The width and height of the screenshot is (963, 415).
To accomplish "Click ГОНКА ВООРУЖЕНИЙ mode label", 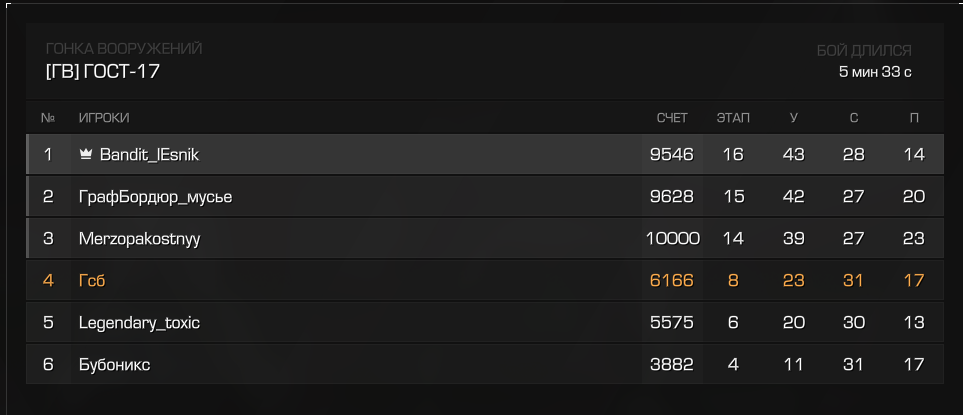I will tap(124, 48).
